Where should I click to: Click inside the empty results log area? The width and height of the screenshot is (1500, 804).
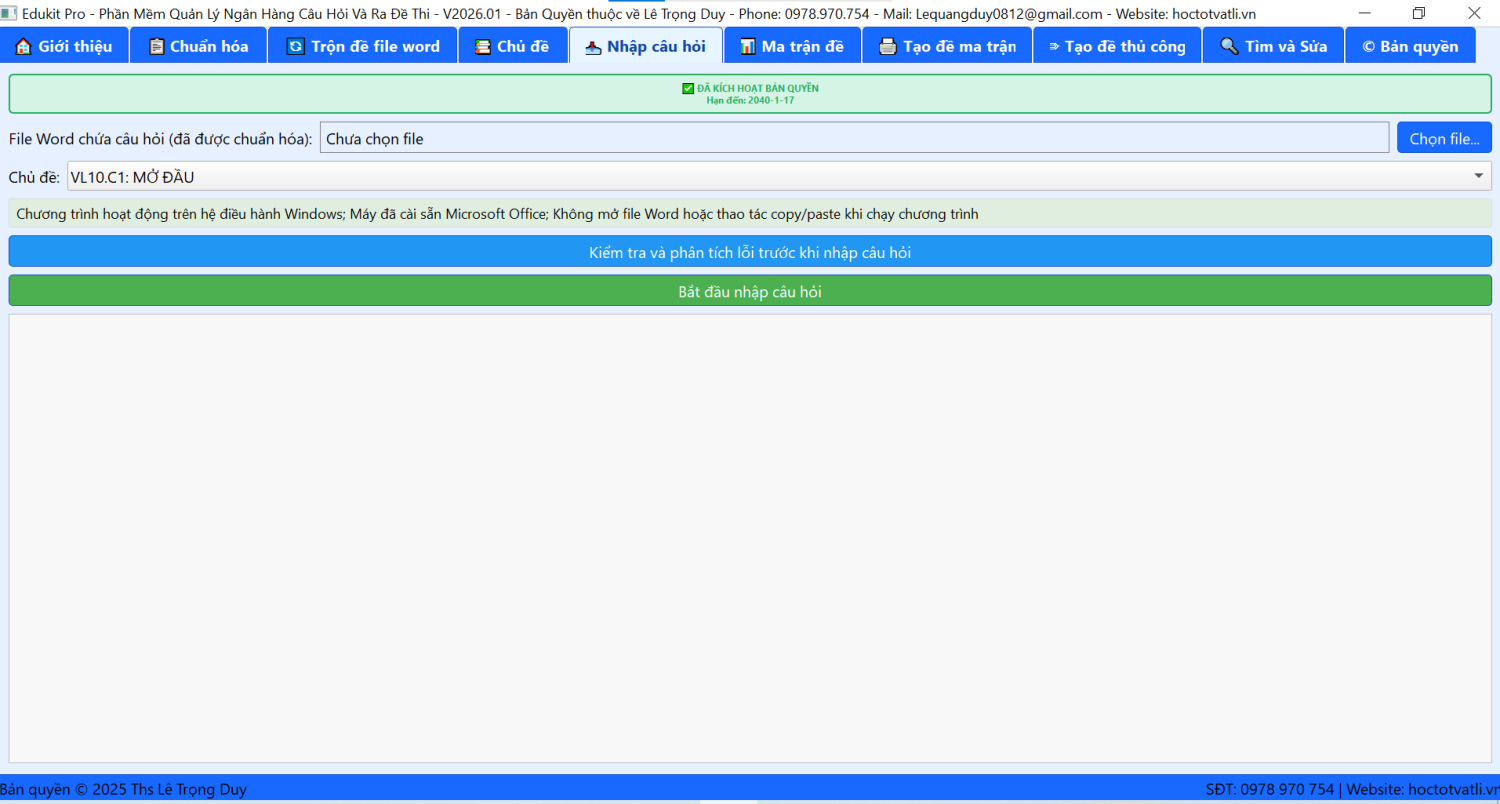750,538
